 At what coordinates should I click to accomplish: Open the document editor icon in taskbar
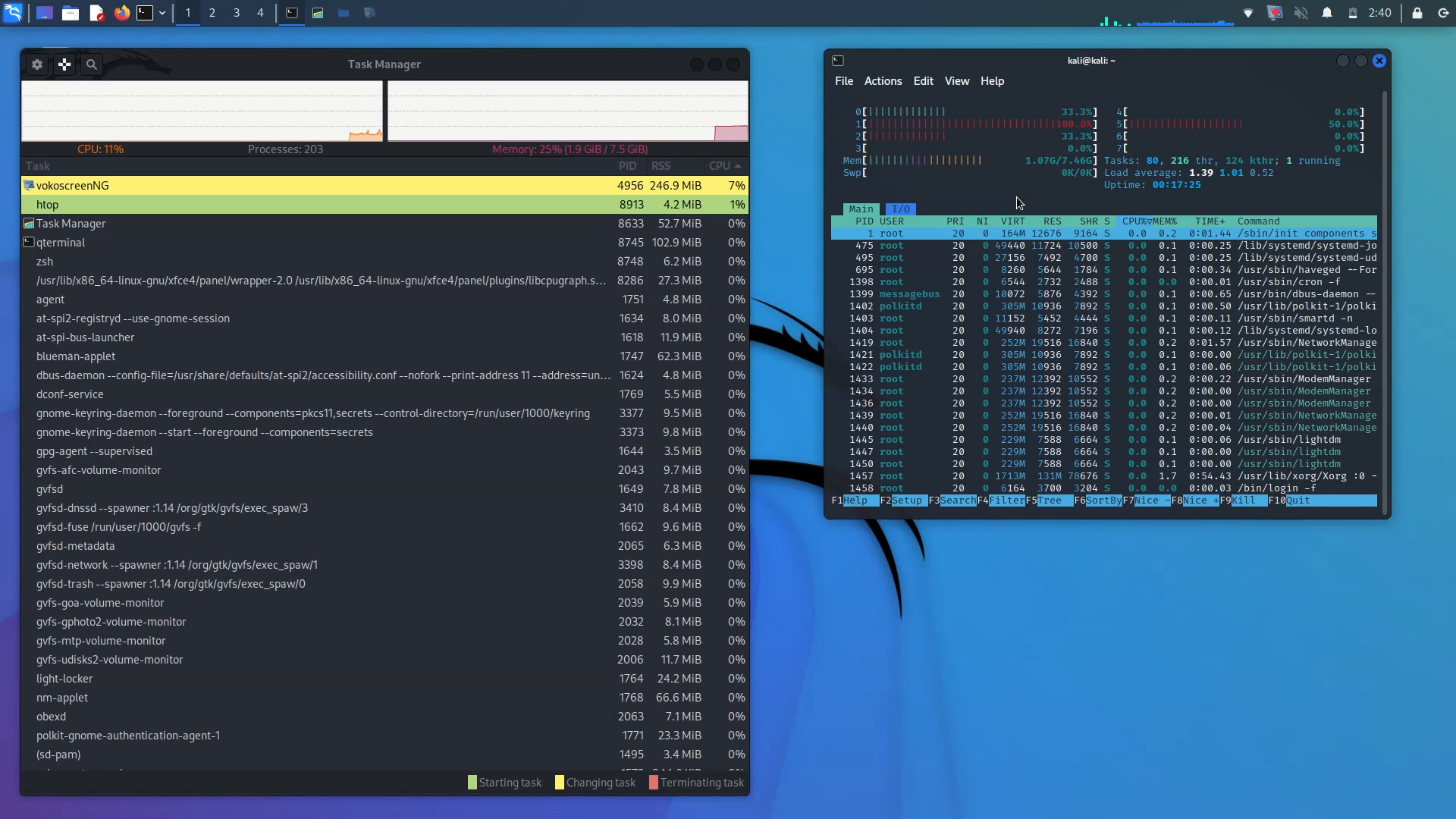point(97,13)
